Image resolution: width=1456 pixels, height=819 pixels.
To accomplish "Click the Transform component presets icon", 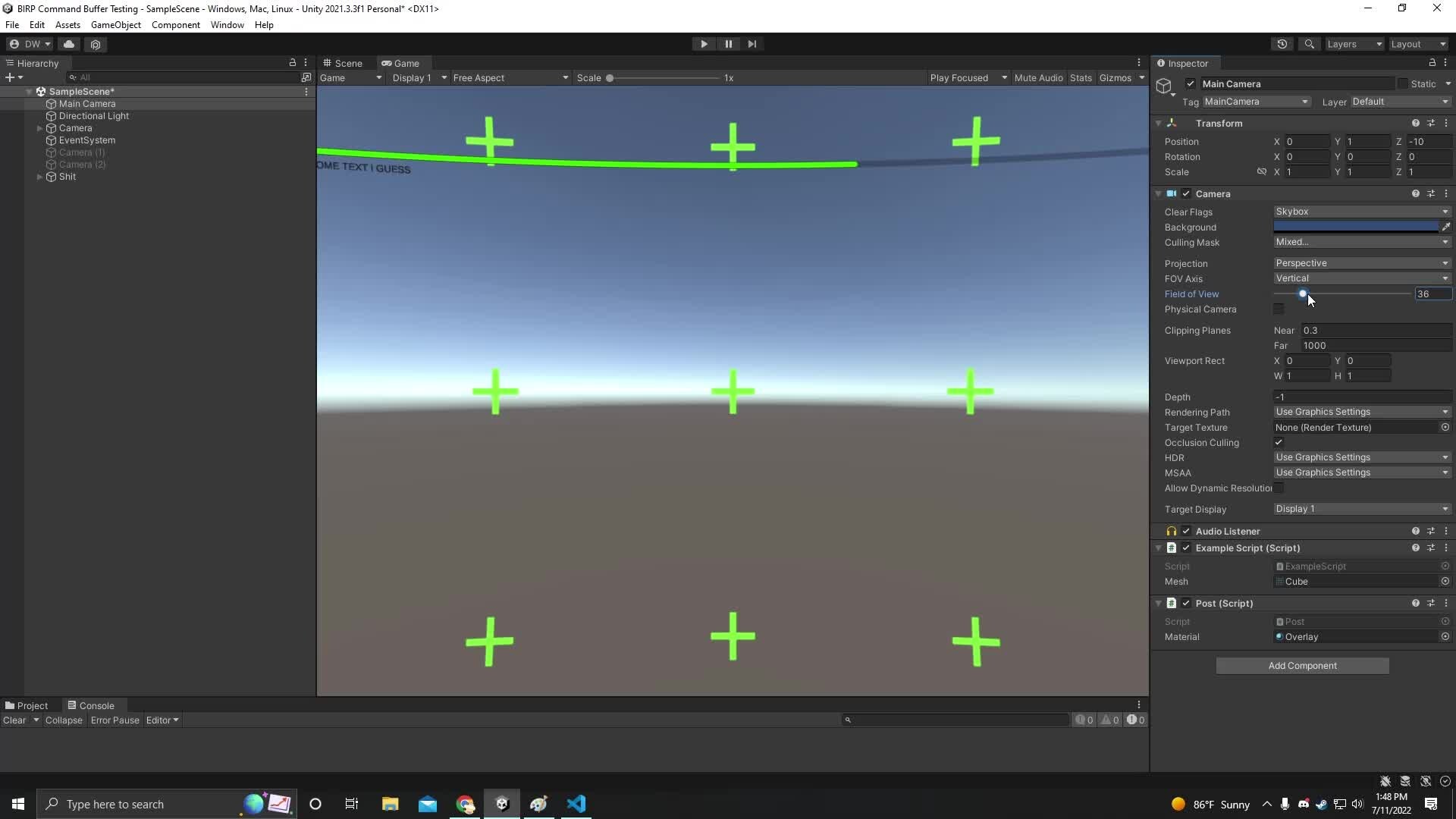I will point(1432,122).
